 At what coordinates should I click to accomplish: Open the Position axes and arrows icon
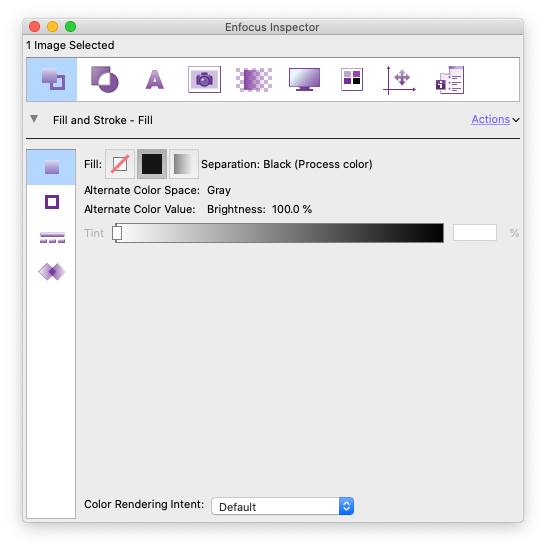coord(399,80)
